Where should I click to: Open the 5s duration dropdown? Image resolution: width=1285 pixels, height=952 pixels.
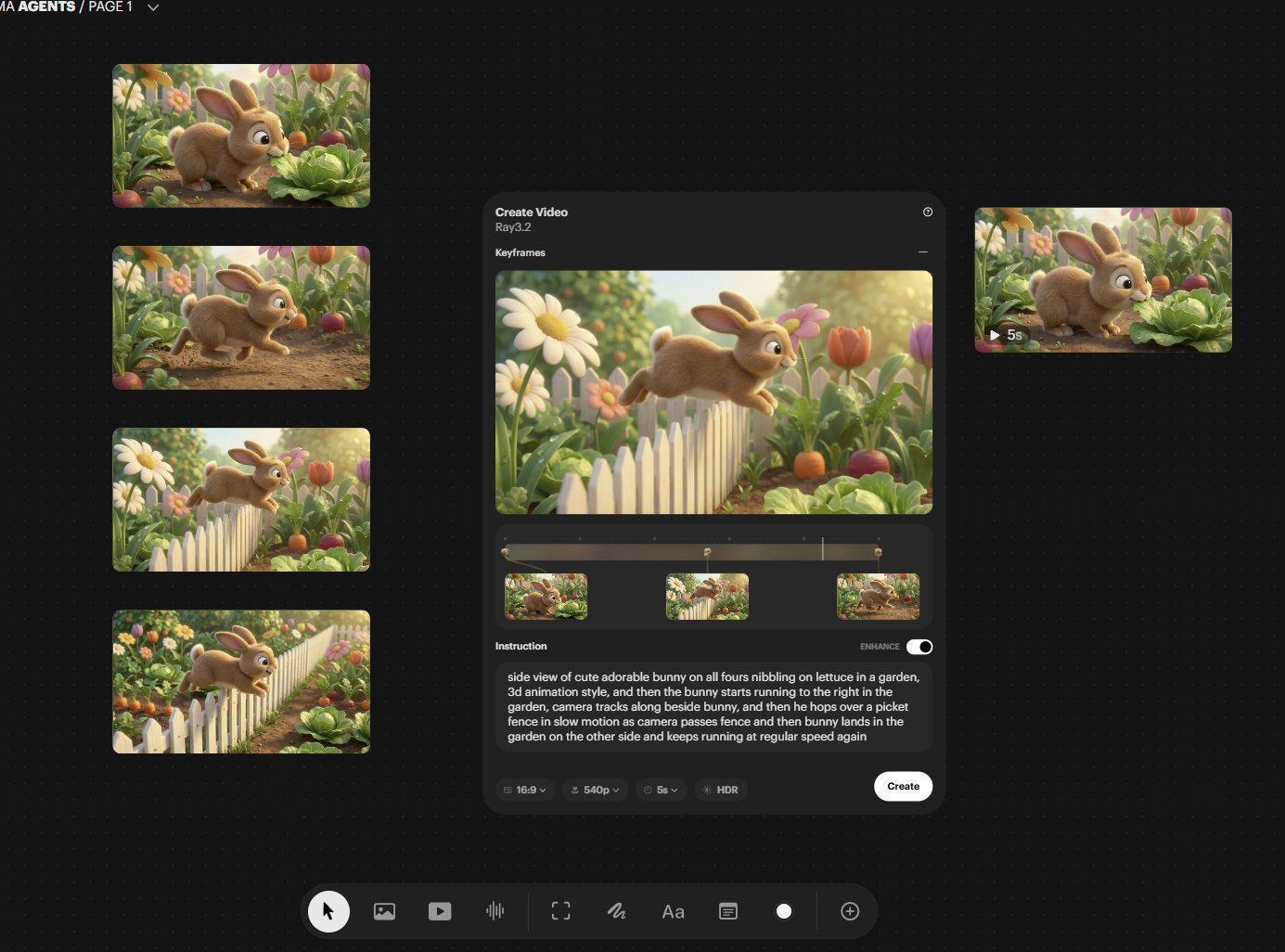(662, 790)
